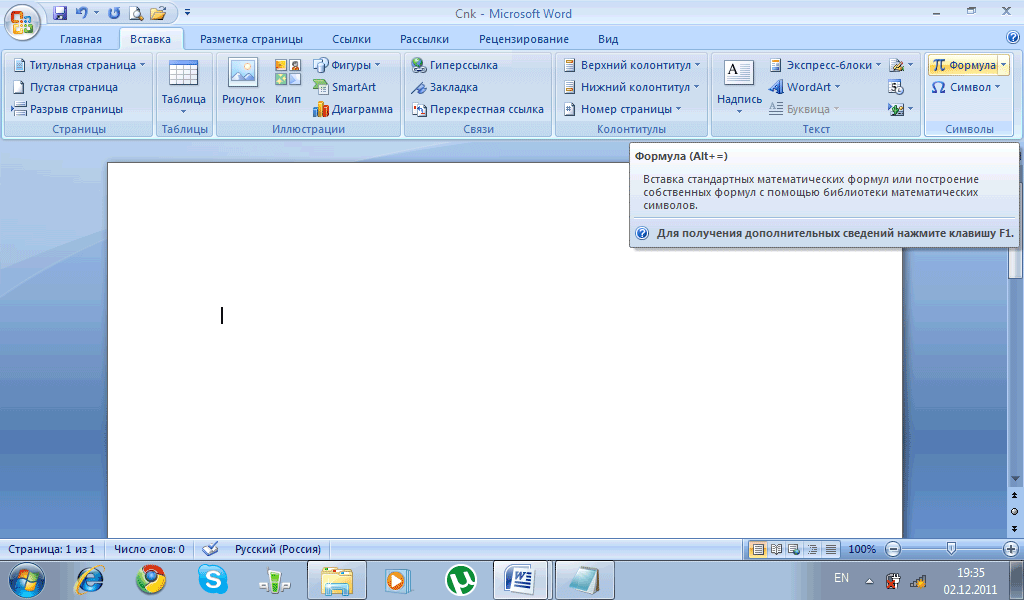The height and width of the screenshot is (600, 1024).
Task: Expand the Титульная страница cover page gallery
Action: coord(79,65)
